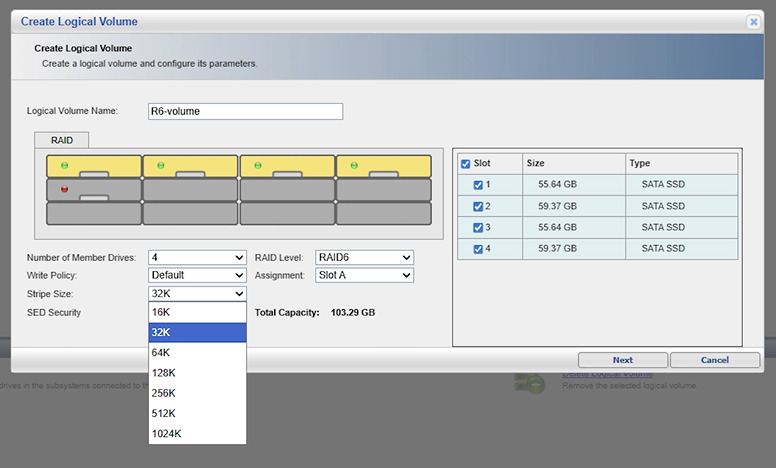
Task: Click the Total Capacity 103.29 GB value
Action: tap(353, 313)
